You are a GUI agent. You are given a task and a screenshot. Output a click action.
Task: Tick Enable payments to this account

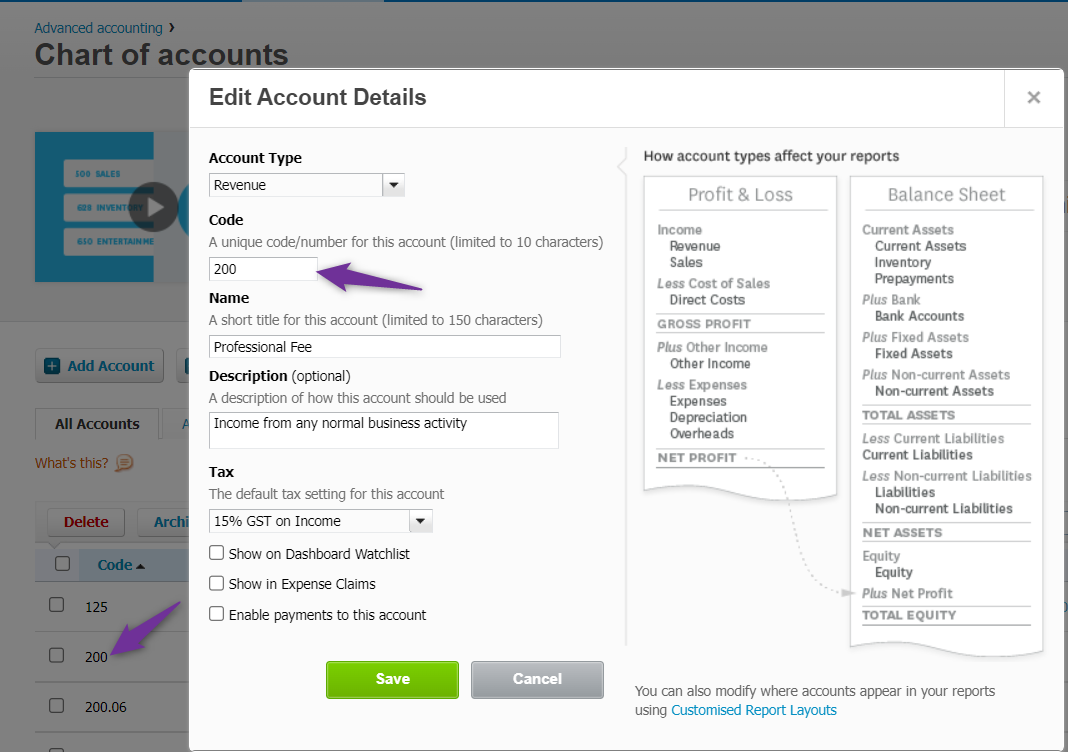[x=217, y=614]
